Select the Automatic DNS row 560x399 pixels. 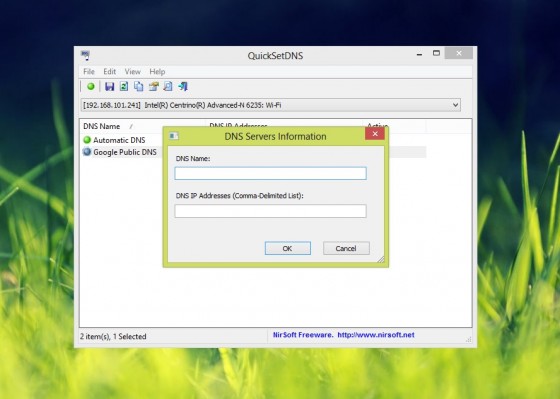pyautogui.click(x=119, y=140)
